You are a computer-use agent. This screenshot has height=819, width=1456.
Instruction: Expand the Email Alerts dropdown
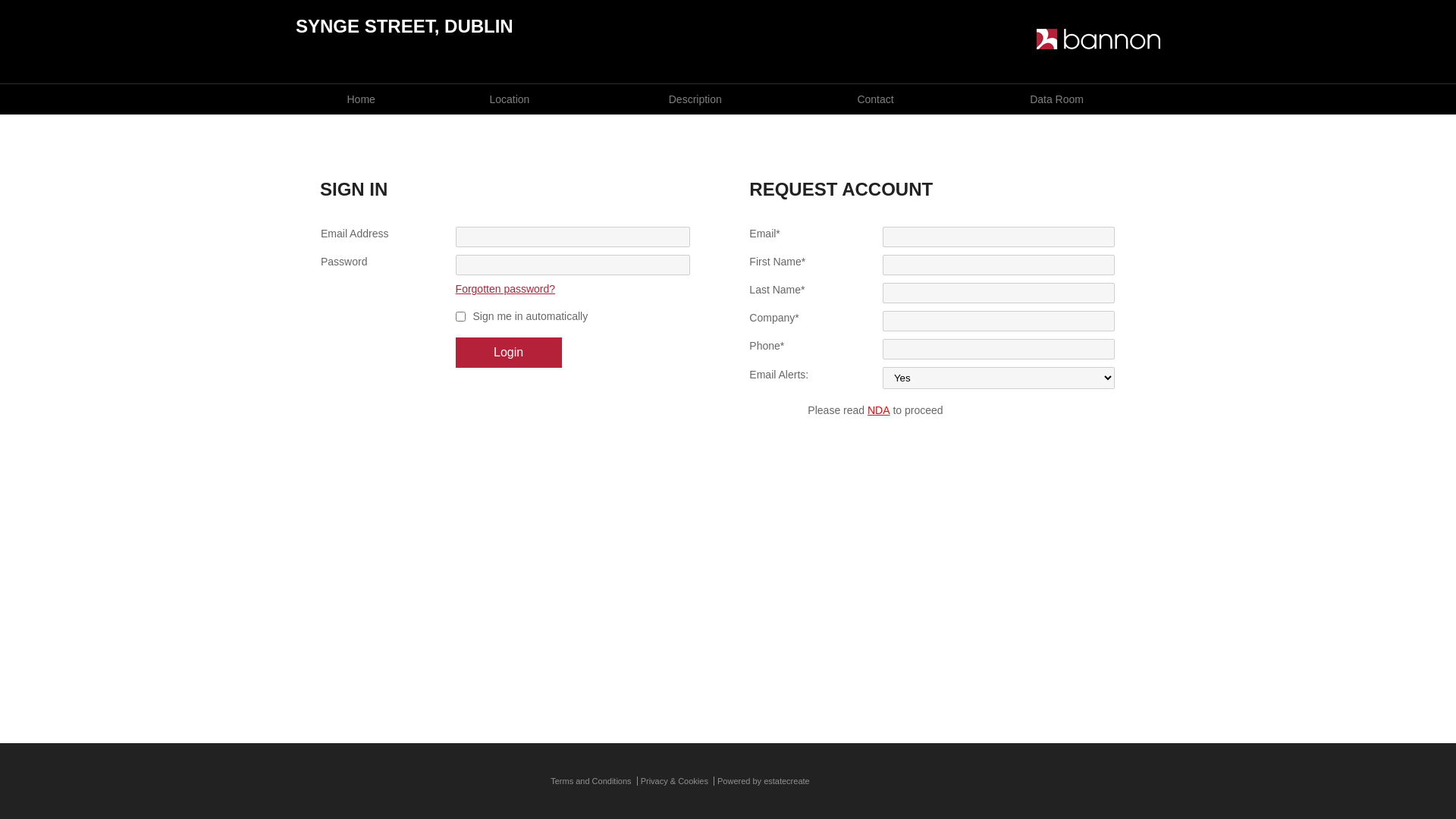(998, 378)
